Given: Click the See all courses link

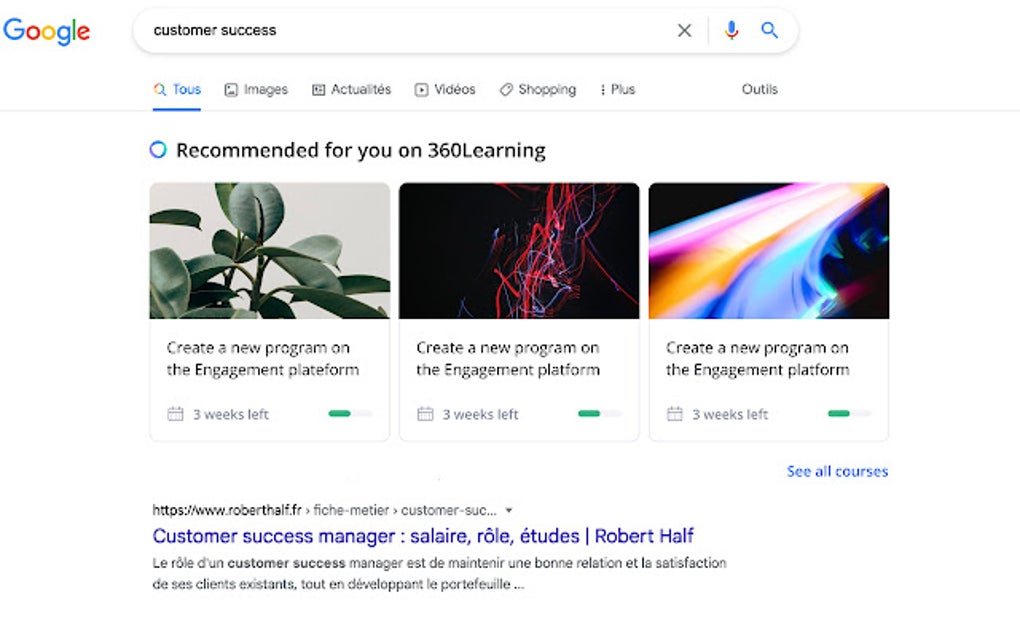Looking at the screenshot, I should [837, 471].
